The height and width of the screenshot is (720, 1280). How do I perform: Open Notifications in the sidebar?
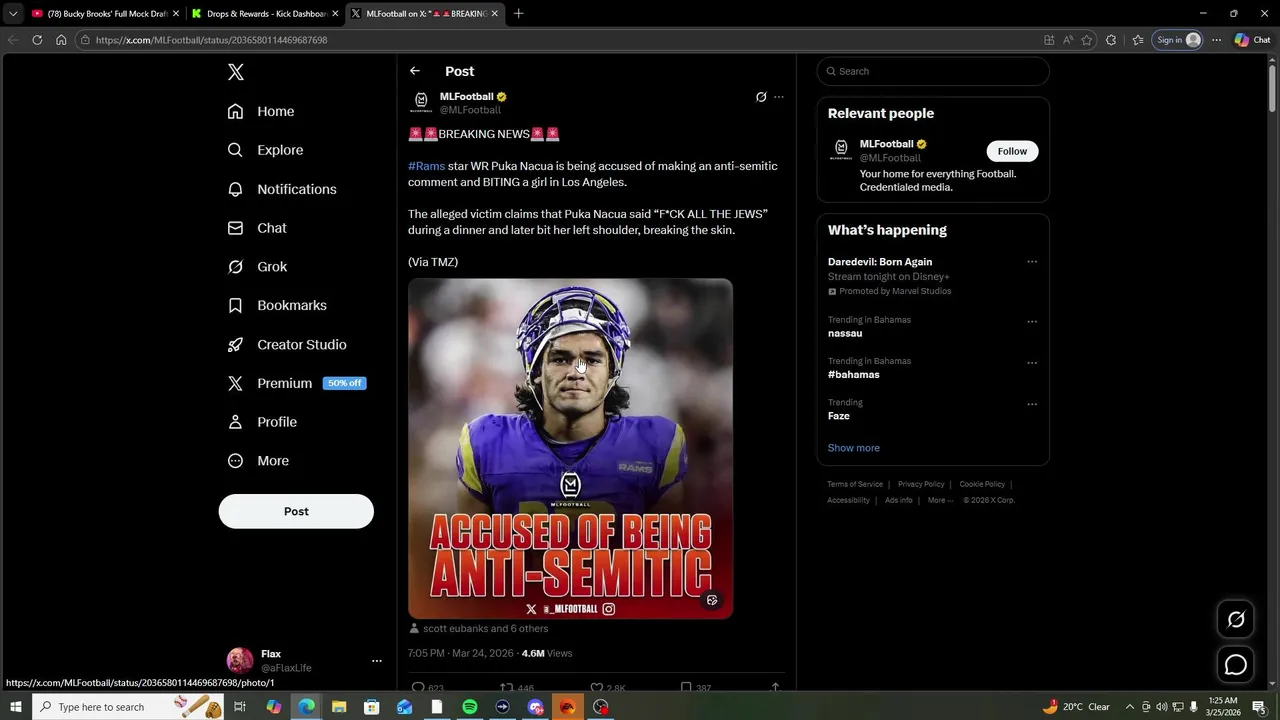coord(282,189)
